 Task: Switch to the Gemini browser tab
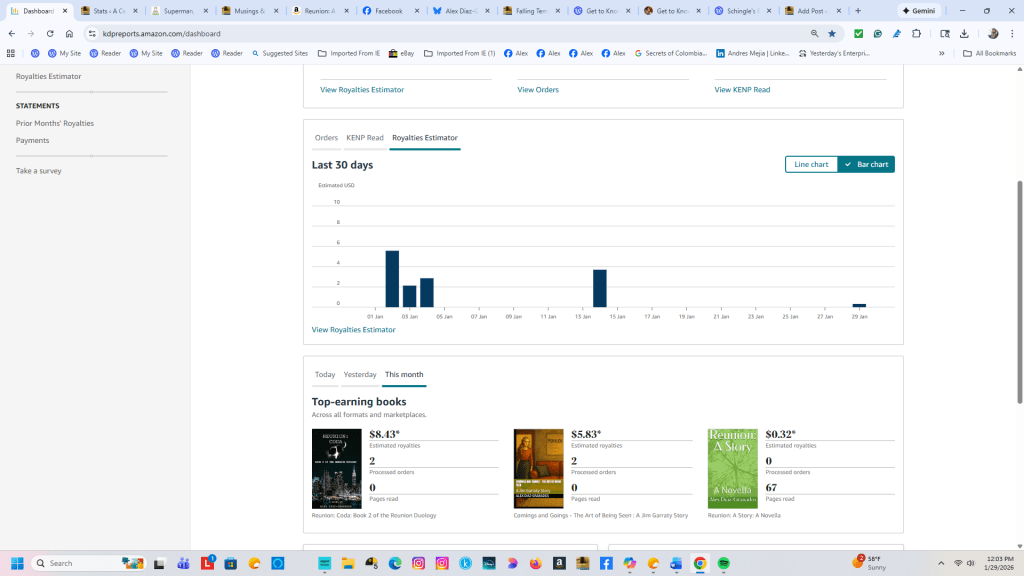[x=918, y=10]
